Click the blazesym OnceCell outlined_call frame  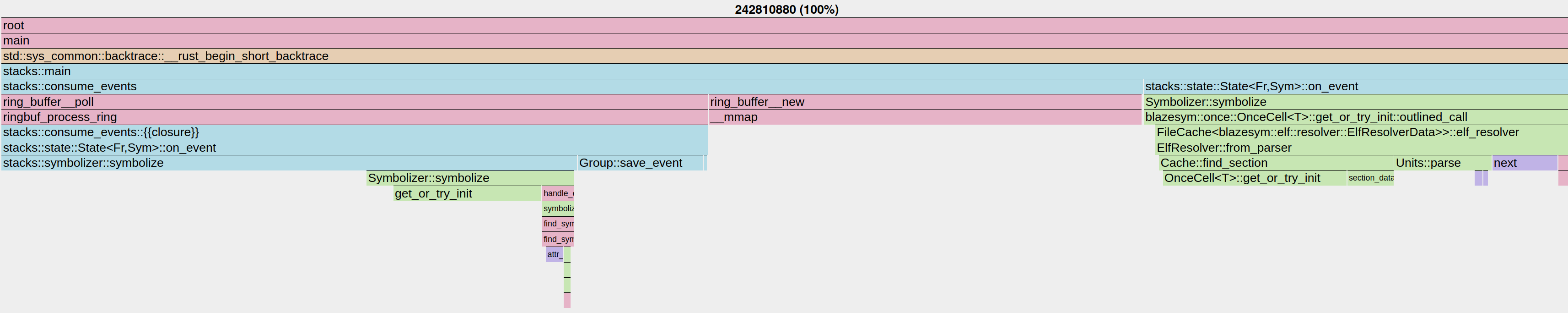click(x=1355, y=117)
